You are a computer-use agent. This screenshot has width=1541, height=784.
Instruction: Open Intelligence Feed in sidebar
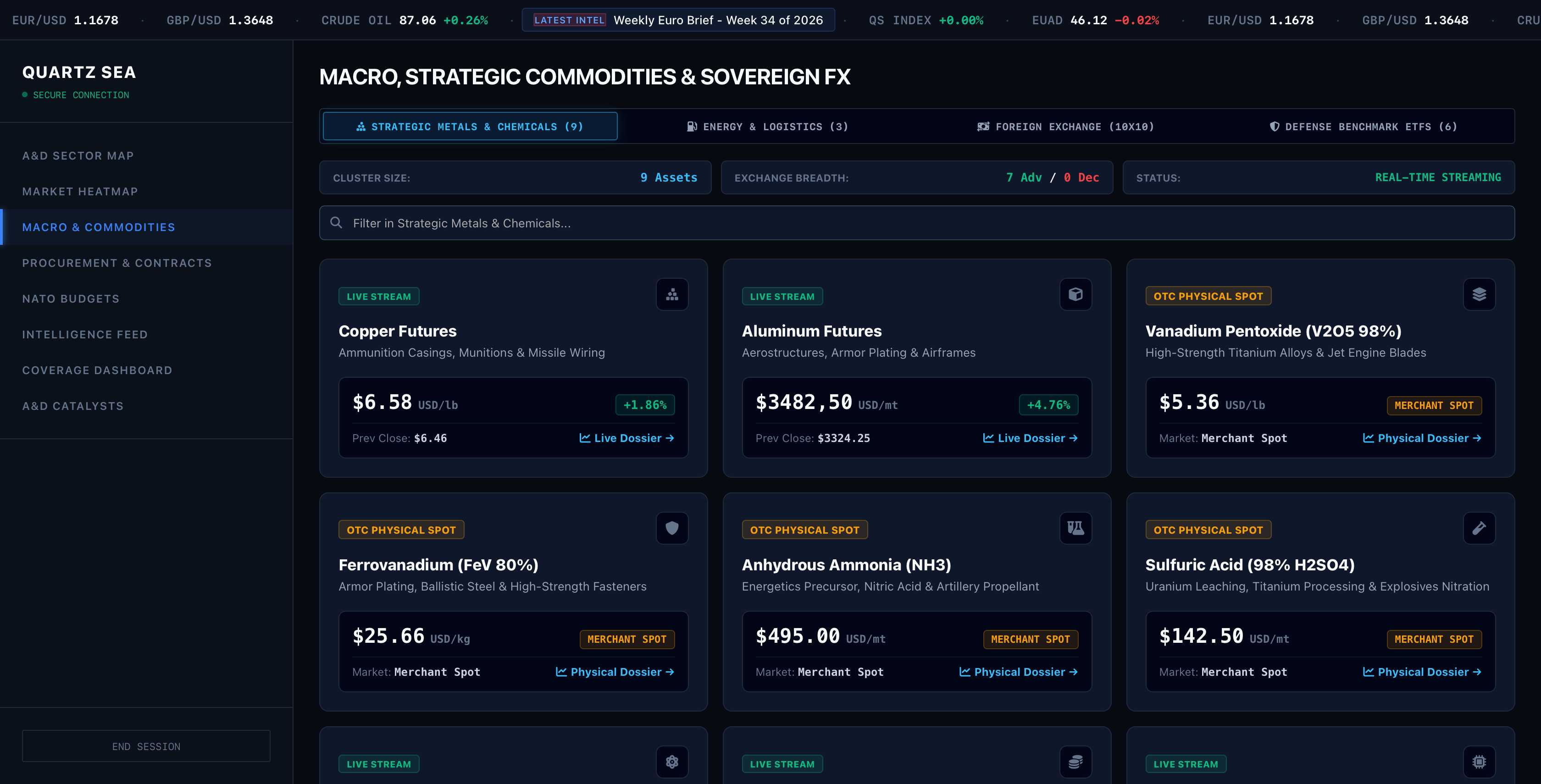pos(147,334)
